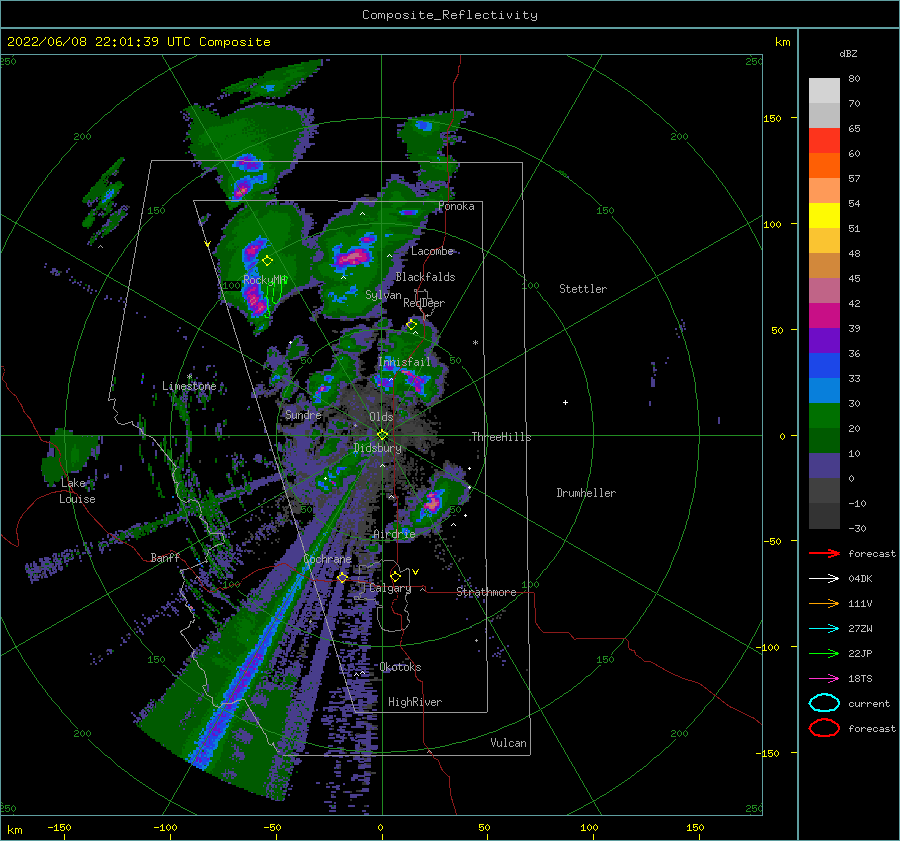Click the Cochrane label
This screenshot has height=841, width=900.
tap(327, 559)
